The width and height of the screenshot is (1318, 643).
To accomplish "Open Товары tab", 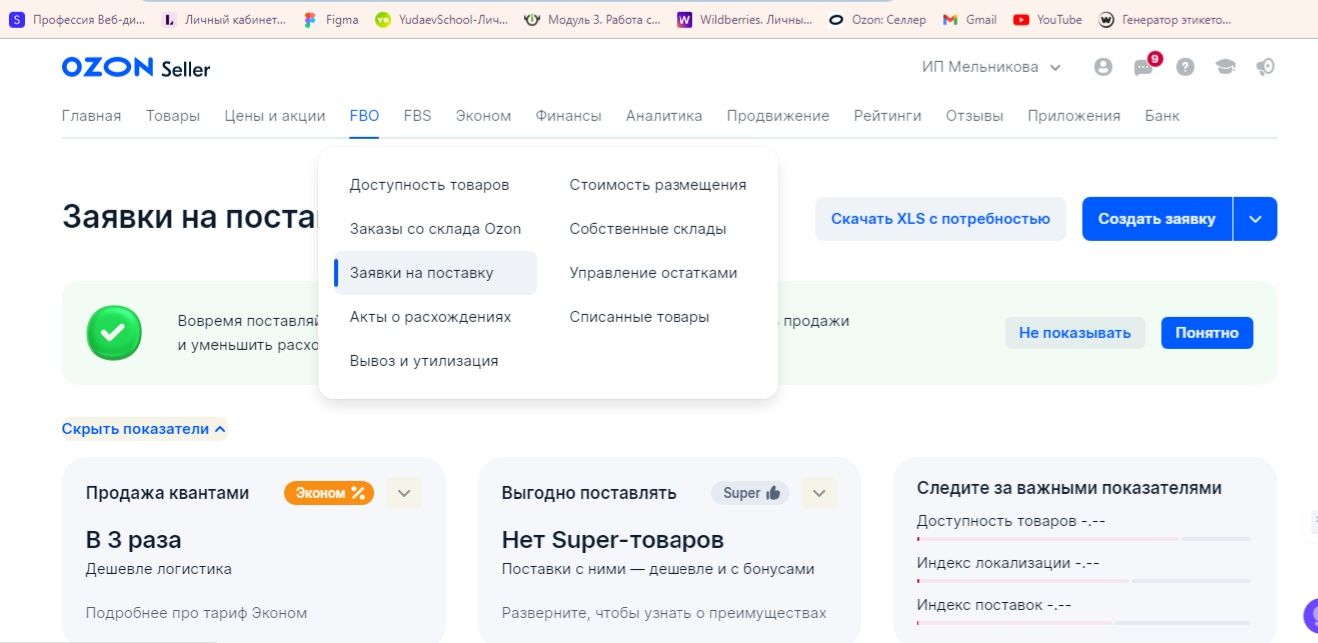I will (x=173, y=116).
